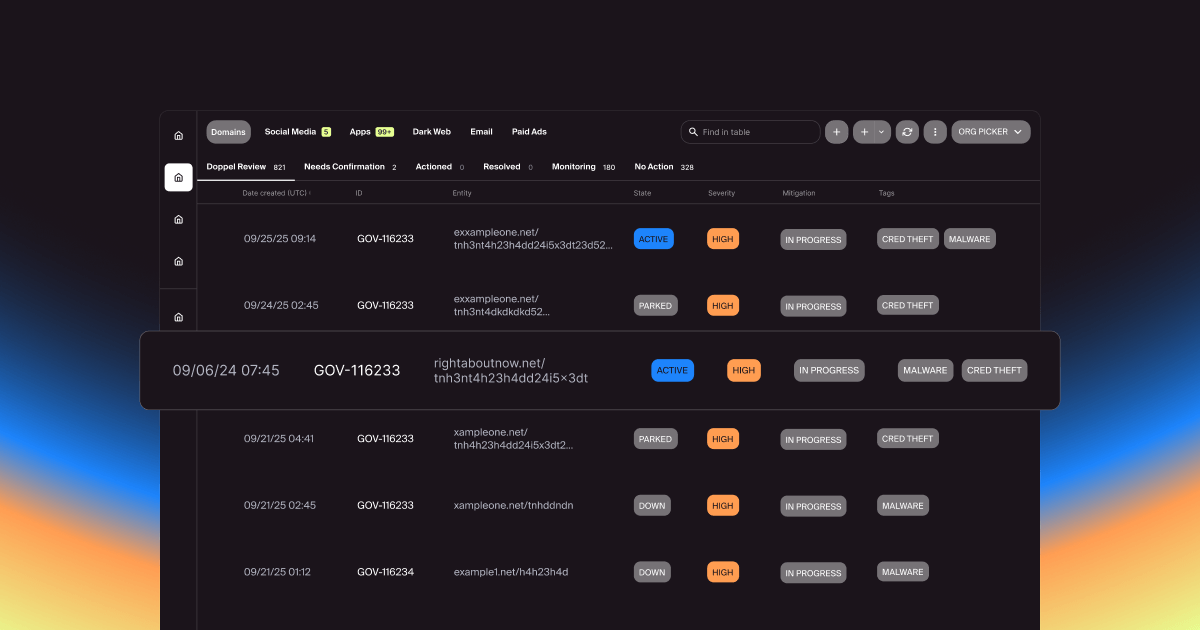The height and width of the screenshot is (630, 1200).
Task: Open the Apps tab
Action: click(371, 132)
